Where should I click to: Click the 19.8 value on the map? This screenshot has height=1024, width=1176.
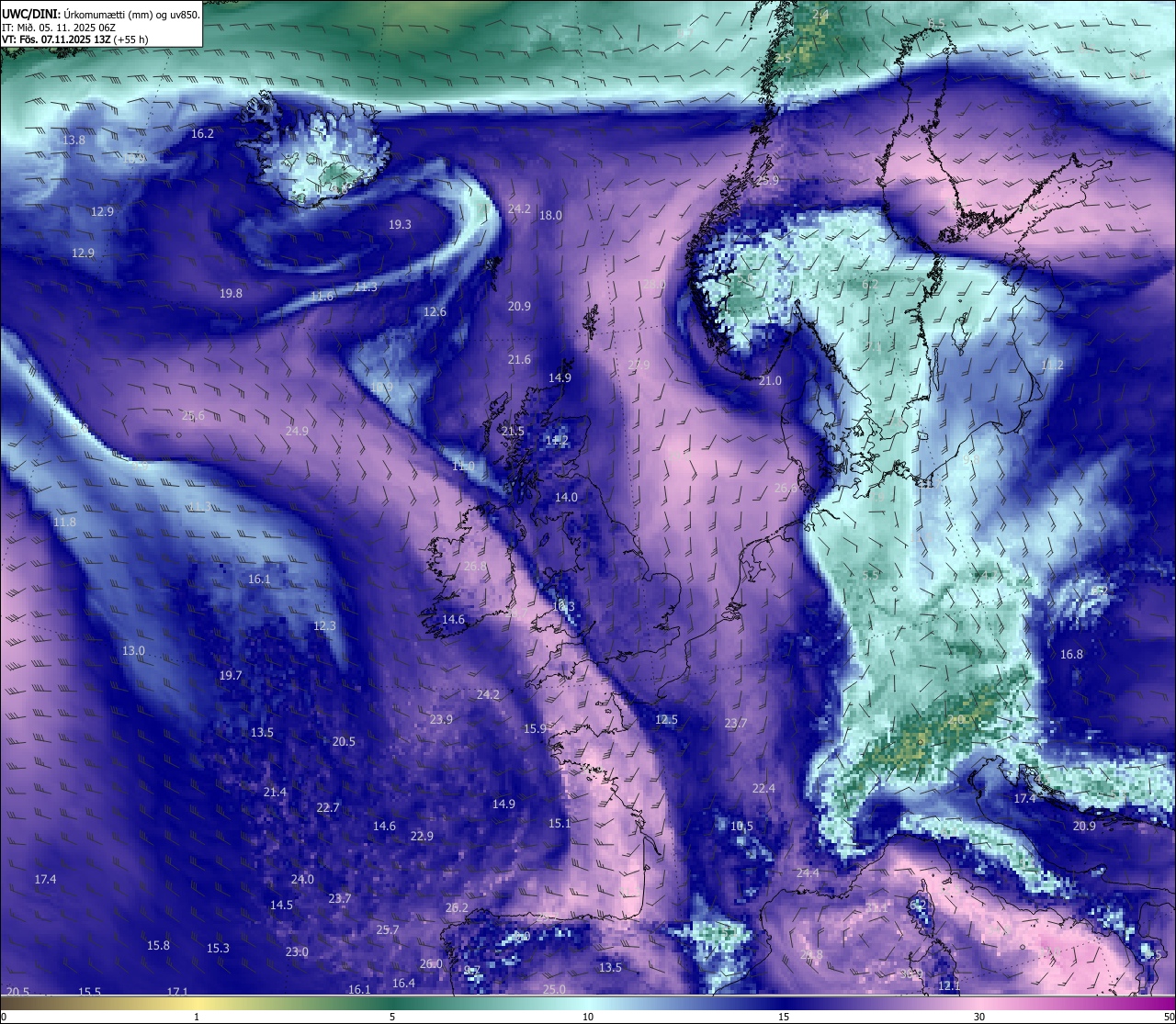point(231,293)
